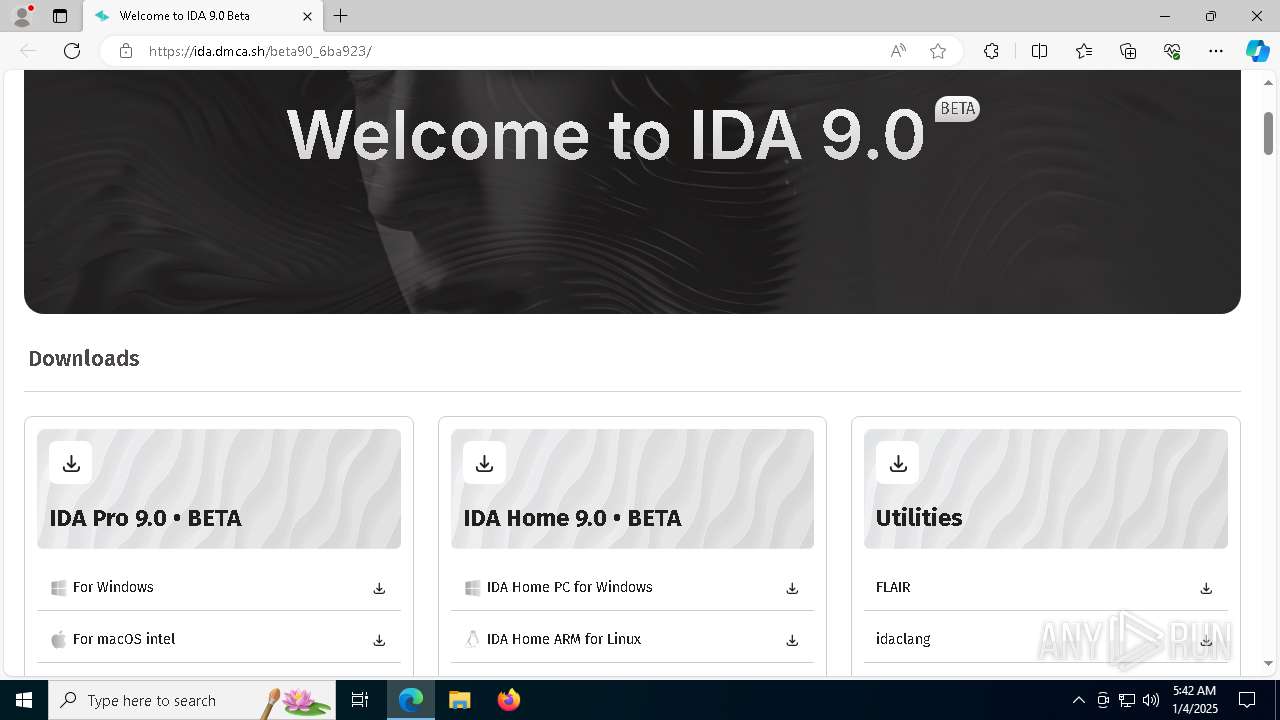Screen dimensions: 1280x720
Task: Open IDA Home PC for Windows link
Action: (569, 587)
